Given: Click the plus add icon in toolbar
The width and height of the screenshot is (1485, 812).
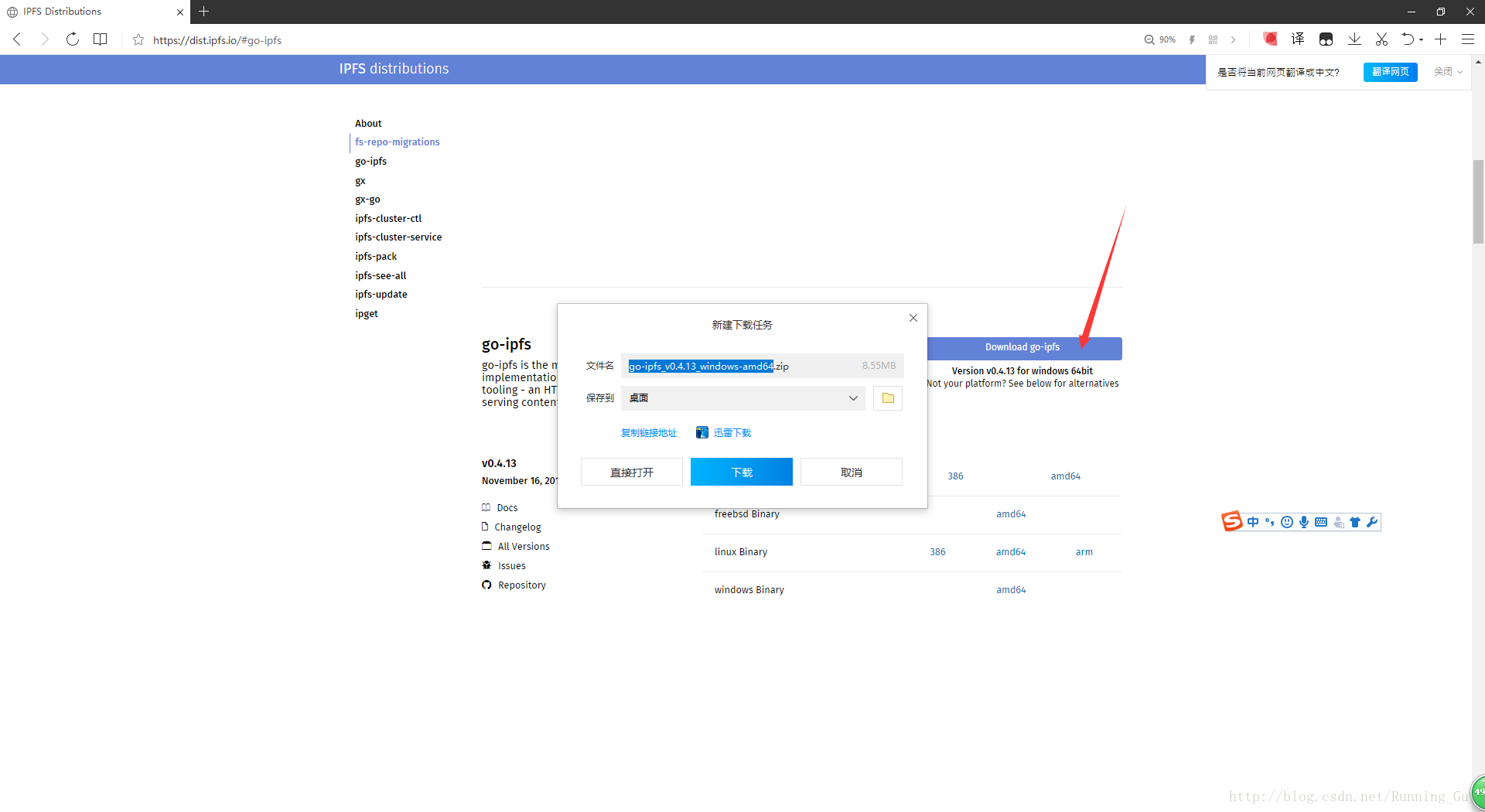Looking at the screenshot, I should 1440,39.
